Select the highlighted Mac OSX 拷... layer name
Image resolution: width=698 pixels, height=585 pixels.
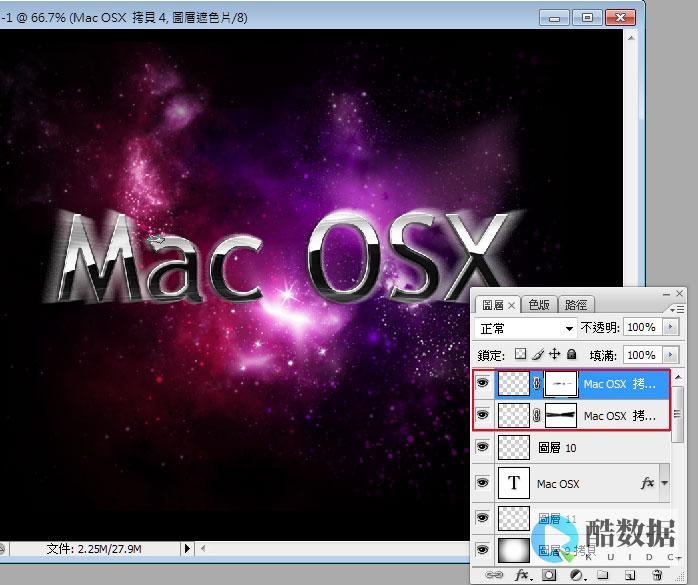620,384
